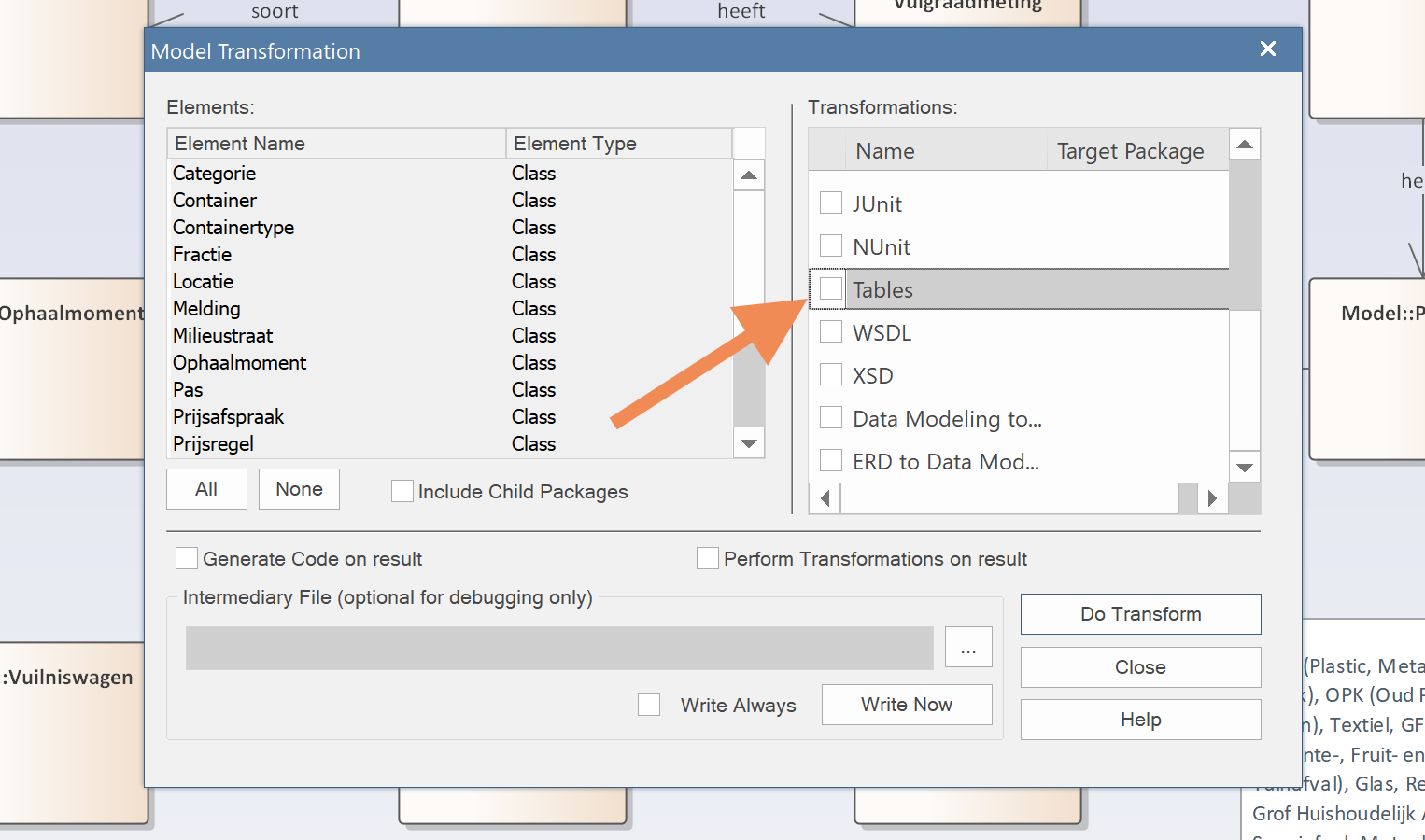Image resolution: width=1425 pixels, height=840 pixels.
Task: Close the Model Transformation dialog
Action: tap(1267, 49)
